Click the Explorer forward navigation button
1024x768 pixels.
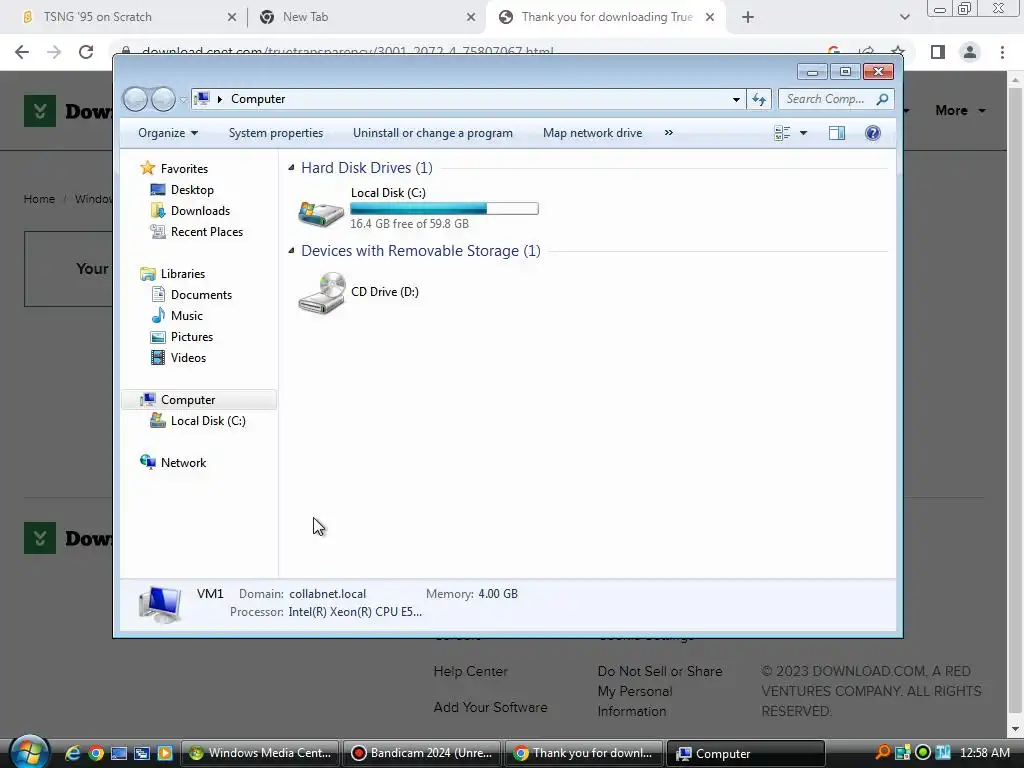[x=163, y=99]
